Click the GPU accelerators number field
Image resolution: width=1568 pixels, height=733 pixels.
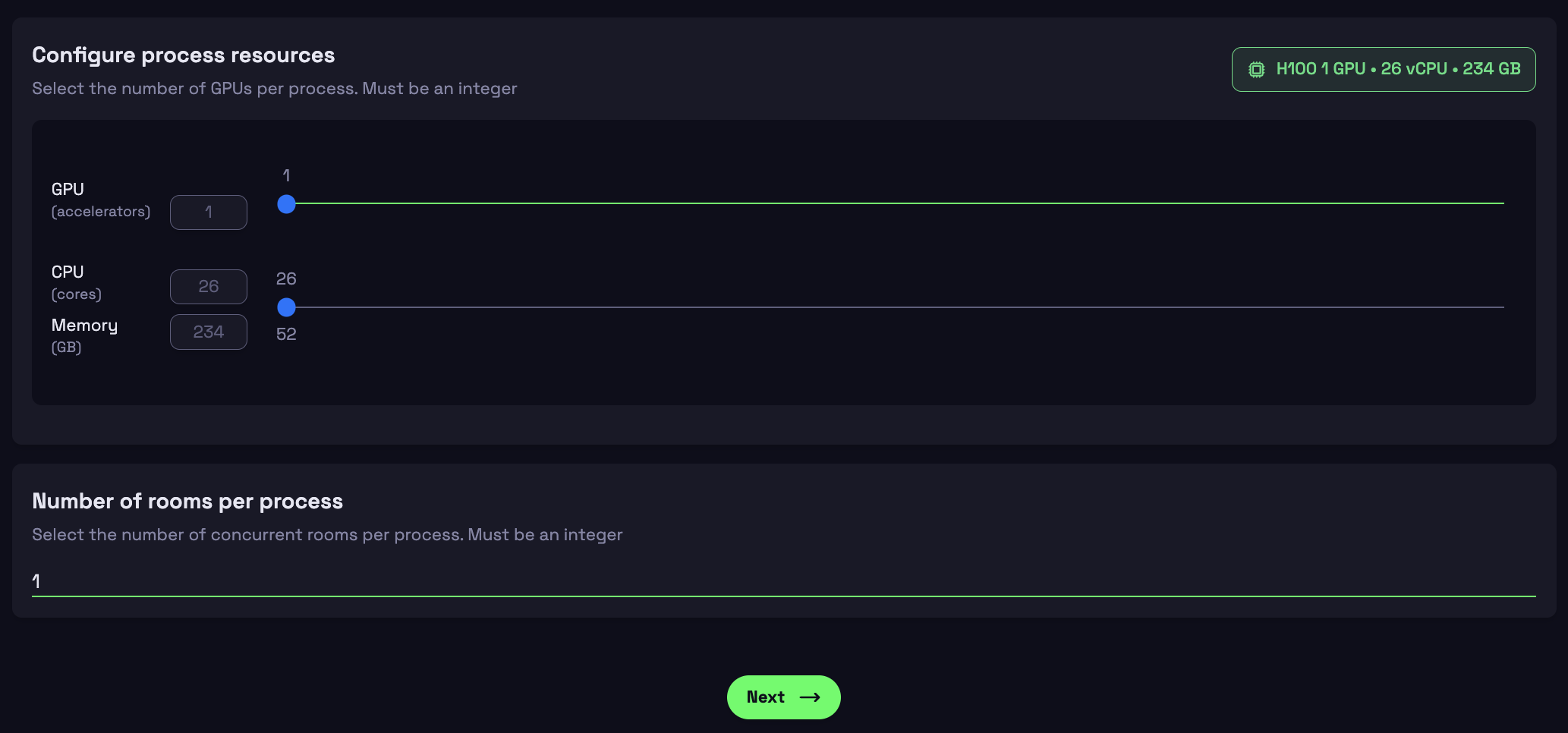(209, 212)
